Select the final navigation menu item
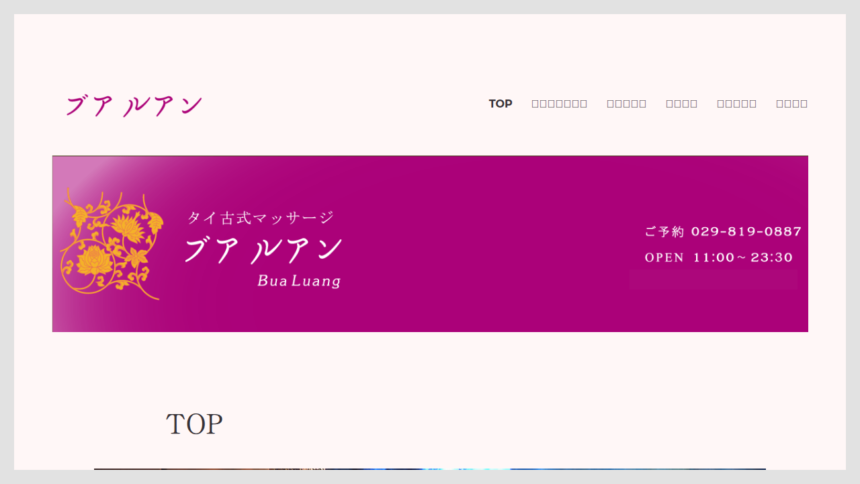860x484 pixels. (x=791, y=104)
